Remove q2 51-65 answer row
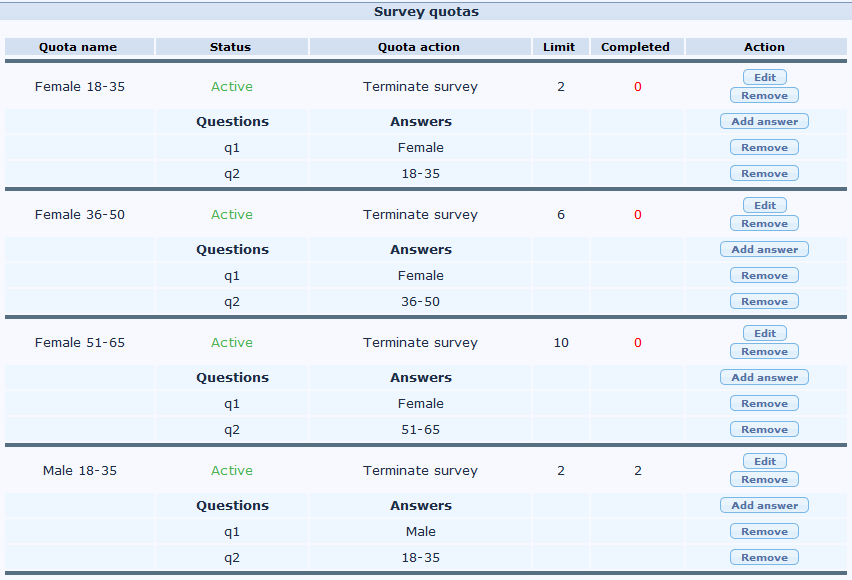This screenshot has height=580, width=852. [x=764, y=430]
